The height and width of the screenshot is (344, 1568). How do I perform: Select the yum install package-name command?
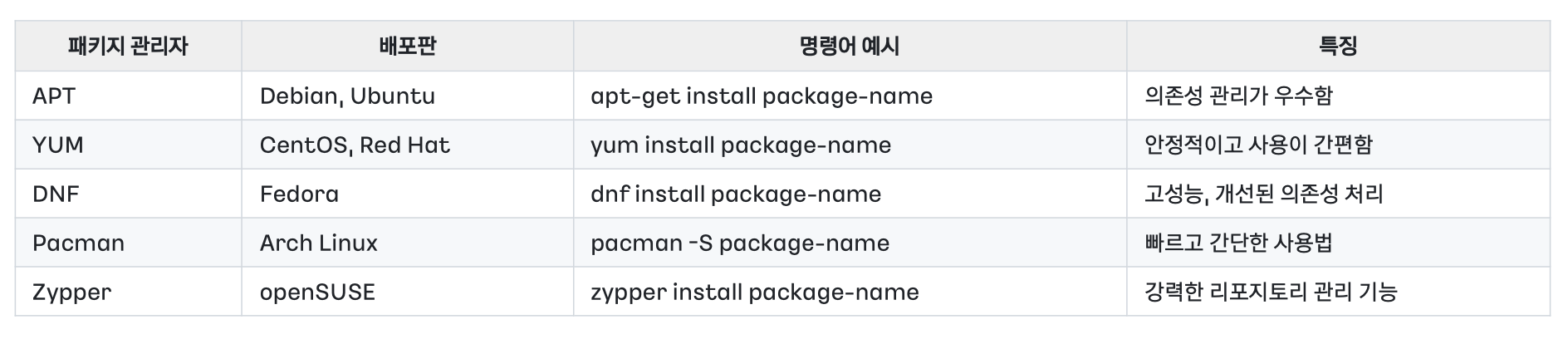click(x=741, y=145)
